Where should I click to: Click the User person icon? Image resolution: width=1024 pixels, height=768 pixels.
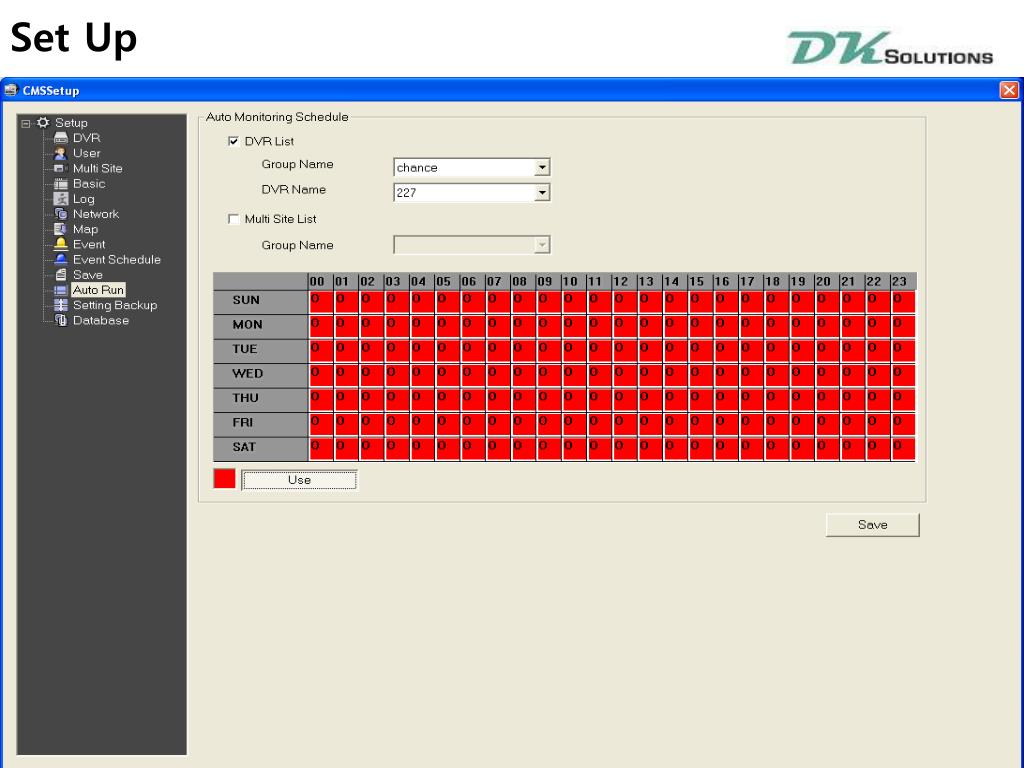pos(61,153)
